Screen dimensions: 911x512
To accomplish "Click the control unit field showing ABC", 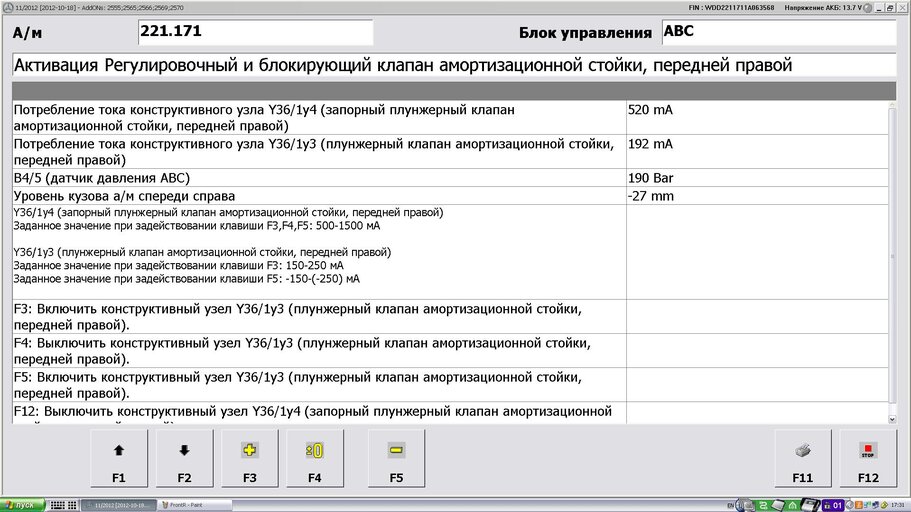I will pos(778,32).
